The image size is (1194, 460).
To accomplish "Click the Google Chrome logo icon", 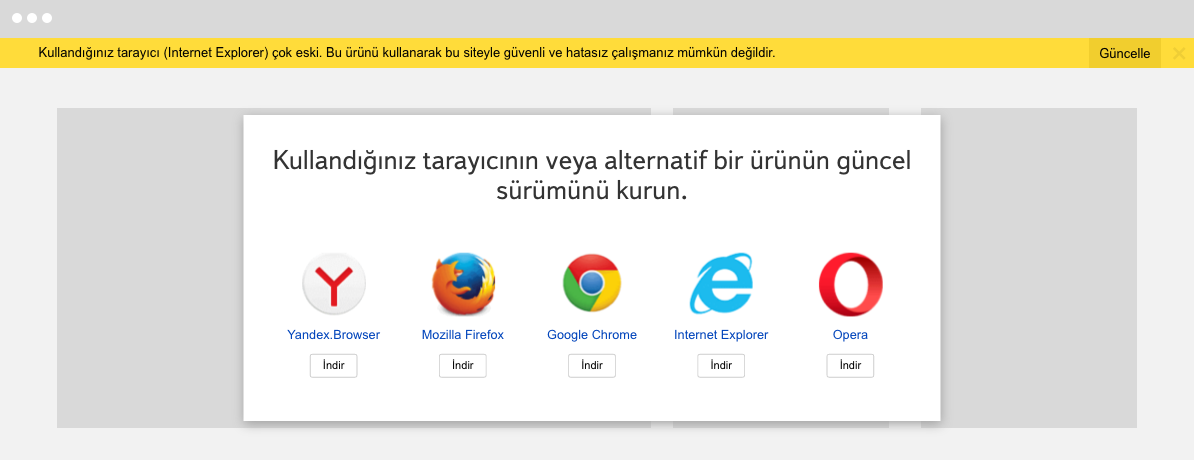I will coord(592,284).
